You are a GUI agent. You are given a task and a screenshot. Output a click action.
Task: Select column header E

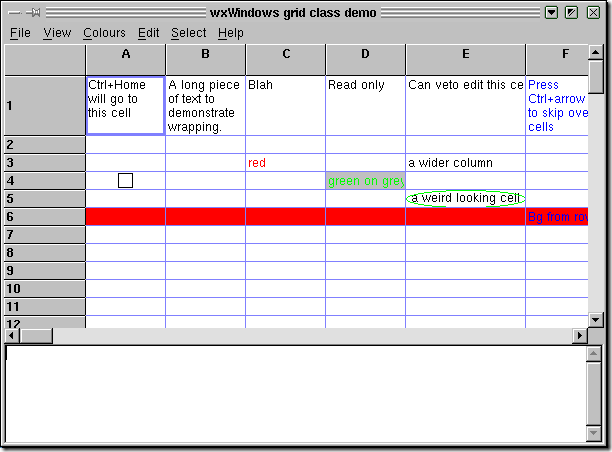click(466, 60)
